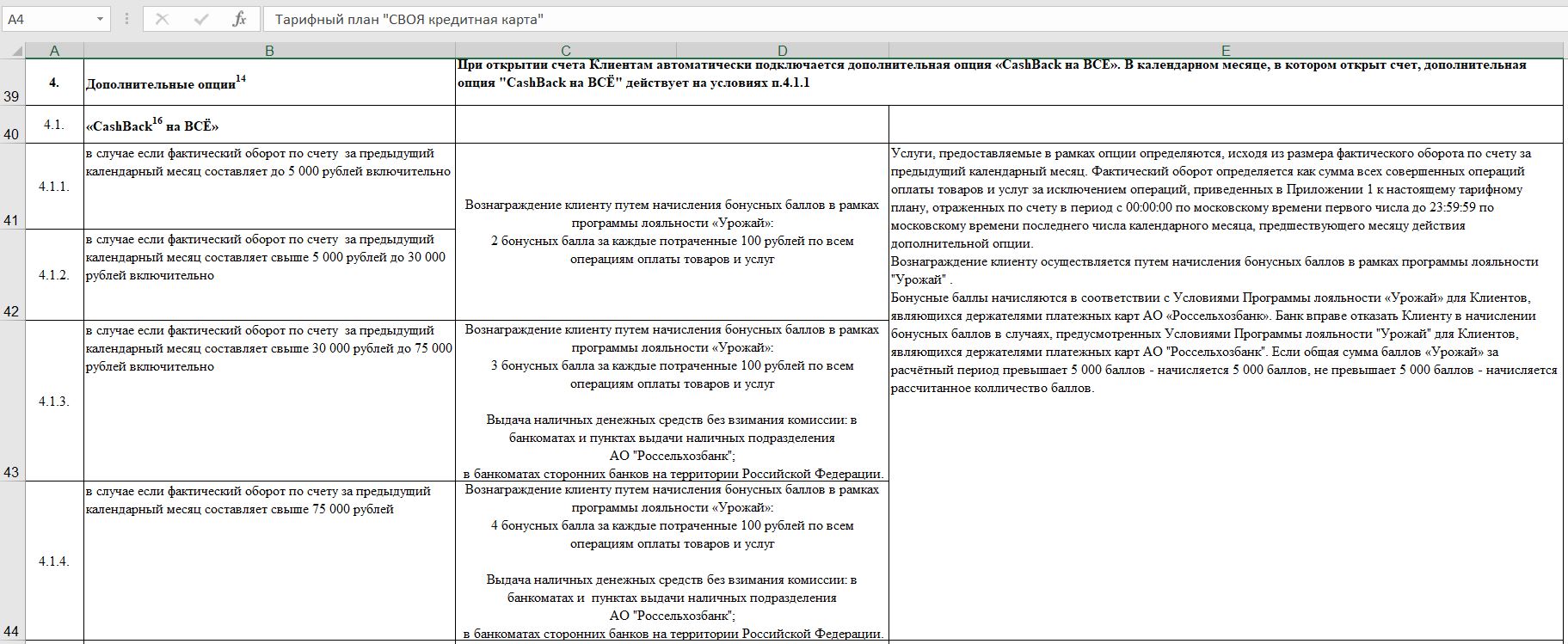Click cell '4.1.3.' in column A

click(x=54, y=401)
